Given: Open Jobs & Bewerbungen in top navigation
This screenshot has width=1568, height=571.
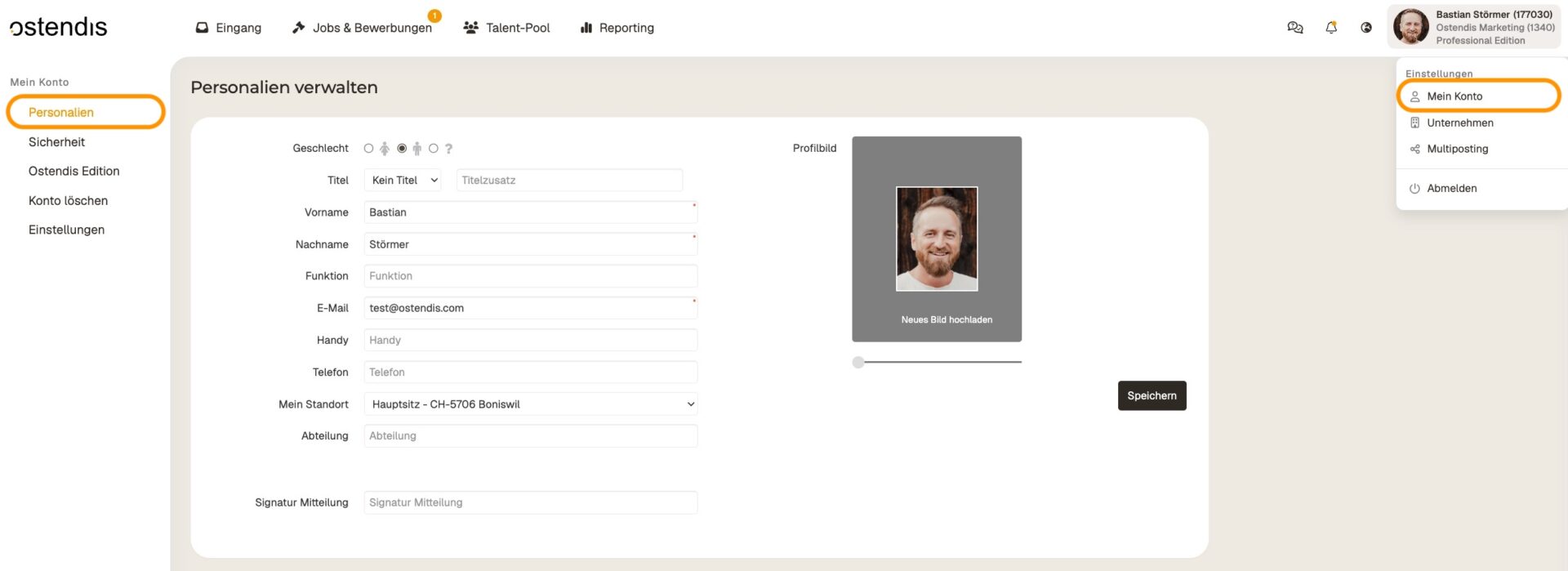Looking at the screenshot, I should [x=372, y=28].
